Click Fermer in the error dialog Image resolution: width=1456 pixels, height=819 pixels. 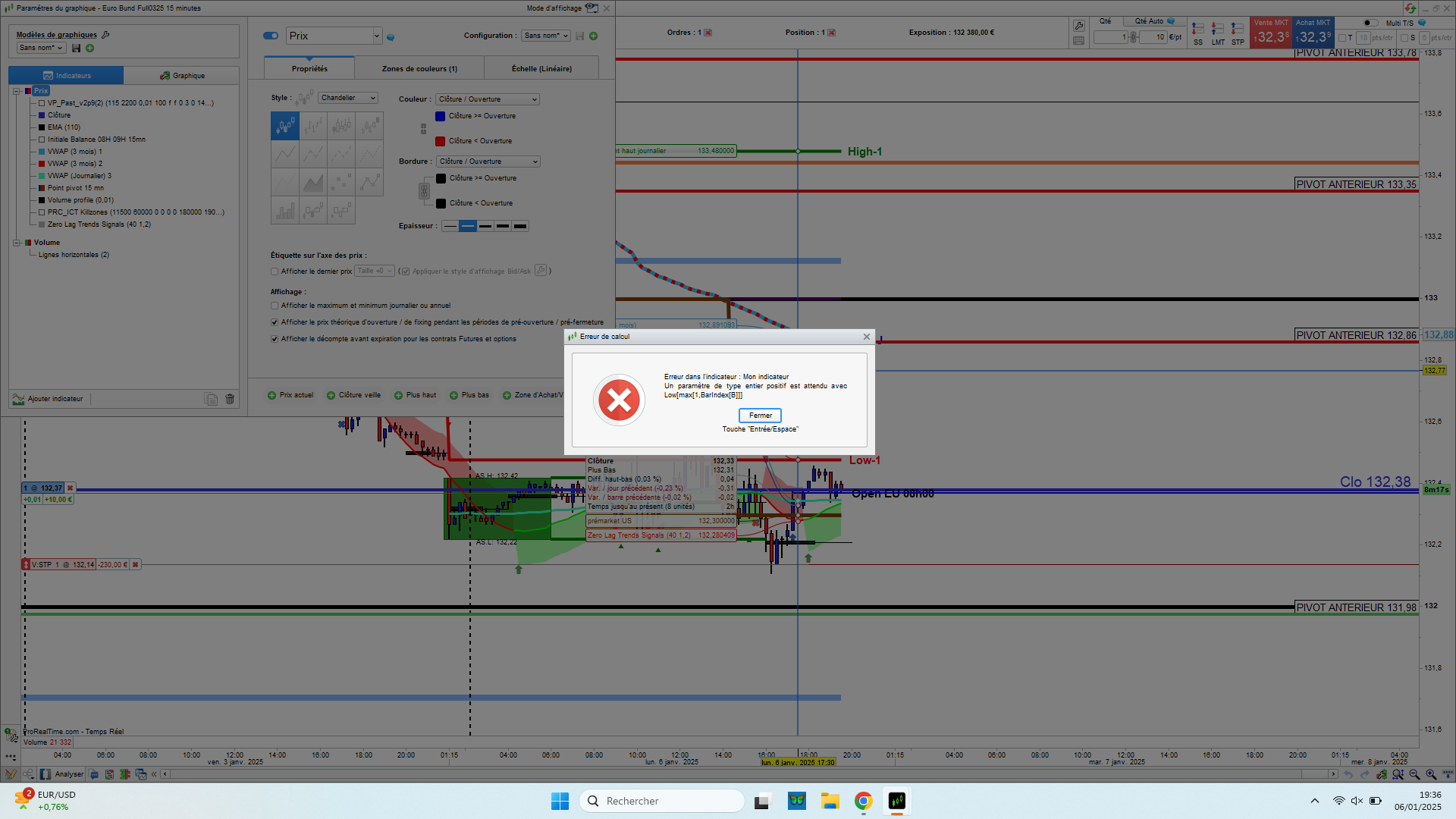[760, 416]
